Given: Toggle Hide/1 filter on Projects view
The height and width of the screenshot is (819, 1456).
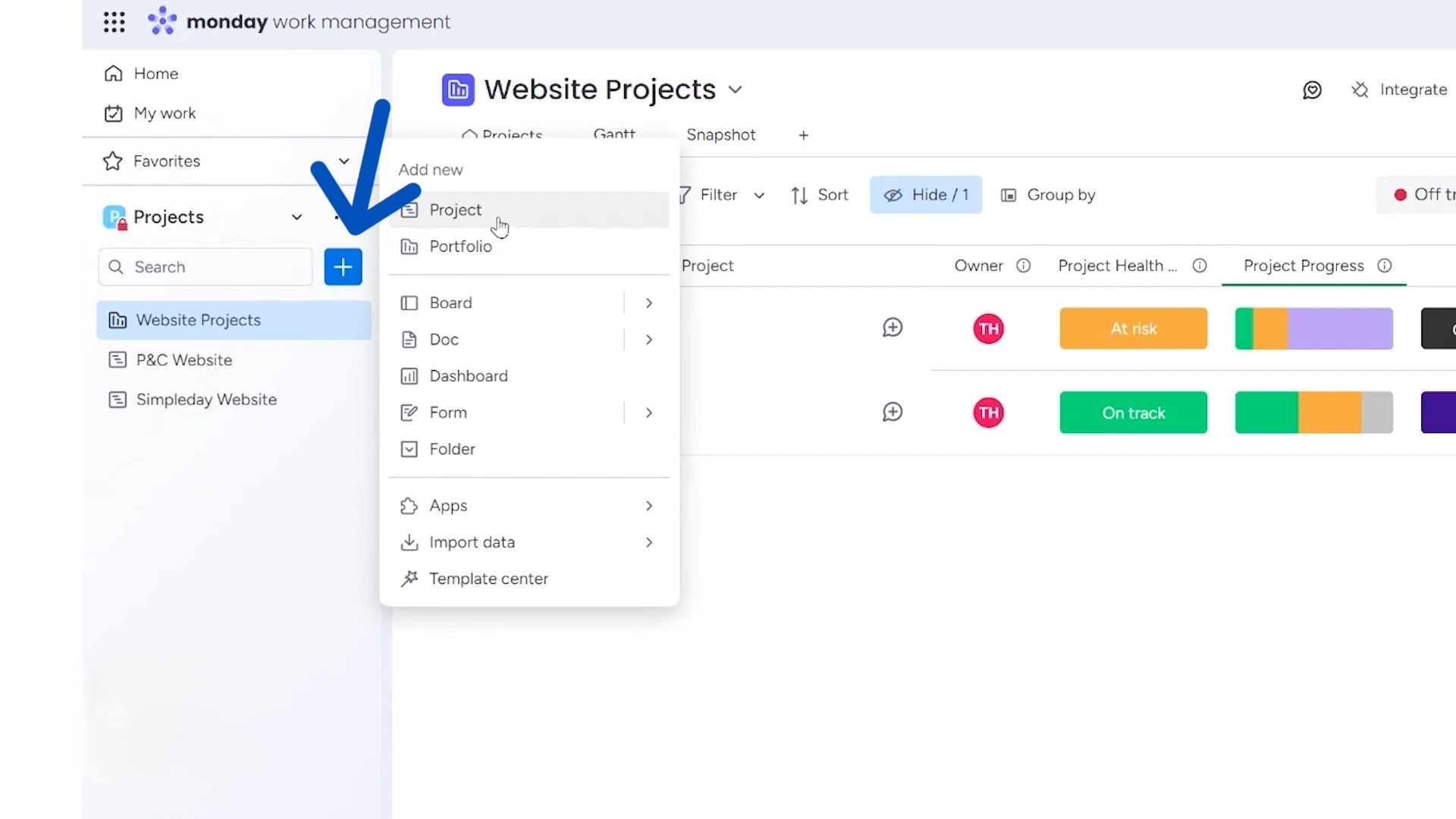Looking at the screenshot, I should [926, 194].
